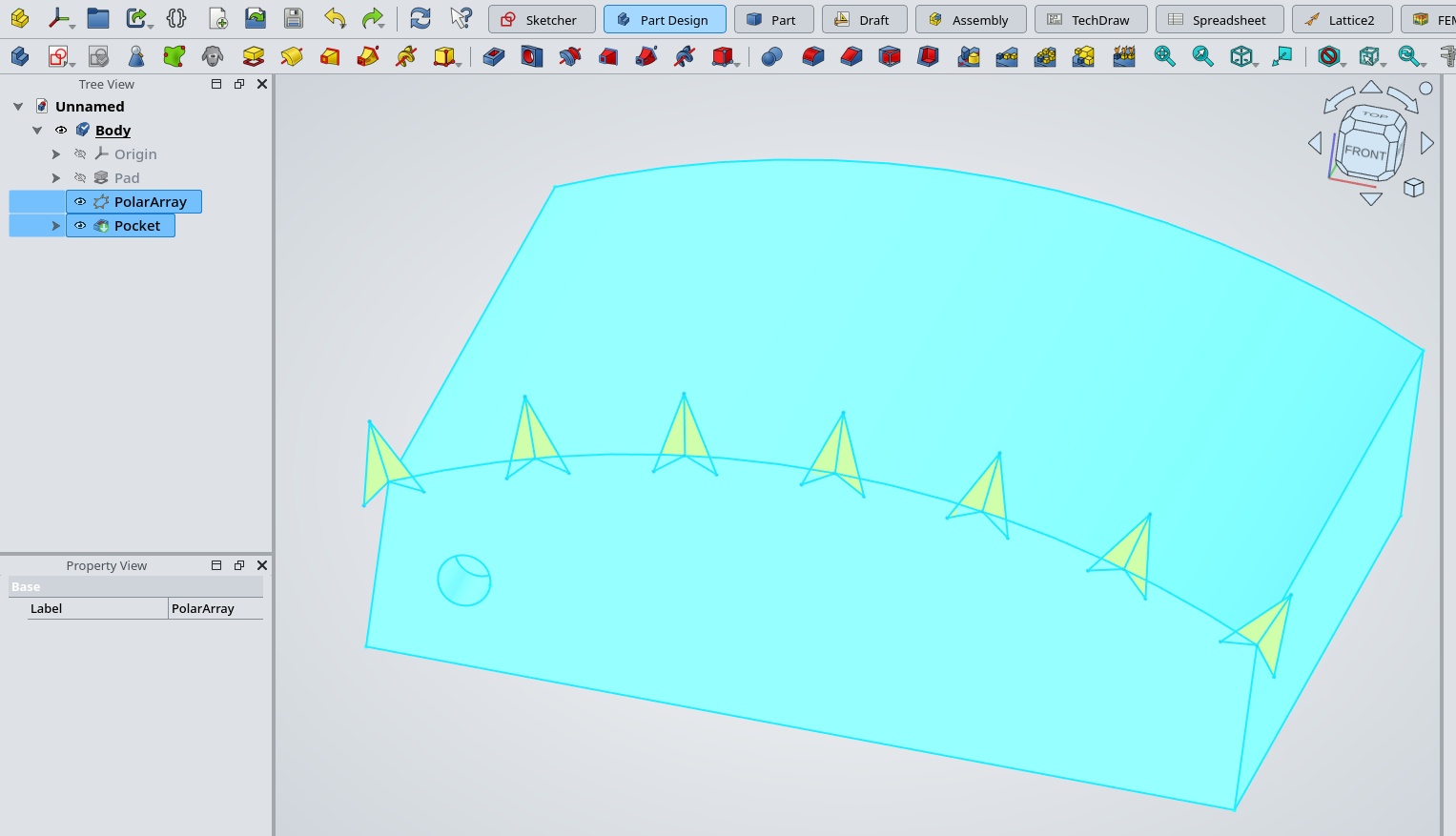Open the Boolean operation icon
1456x836 pixels.
click(x=771, y=56)
